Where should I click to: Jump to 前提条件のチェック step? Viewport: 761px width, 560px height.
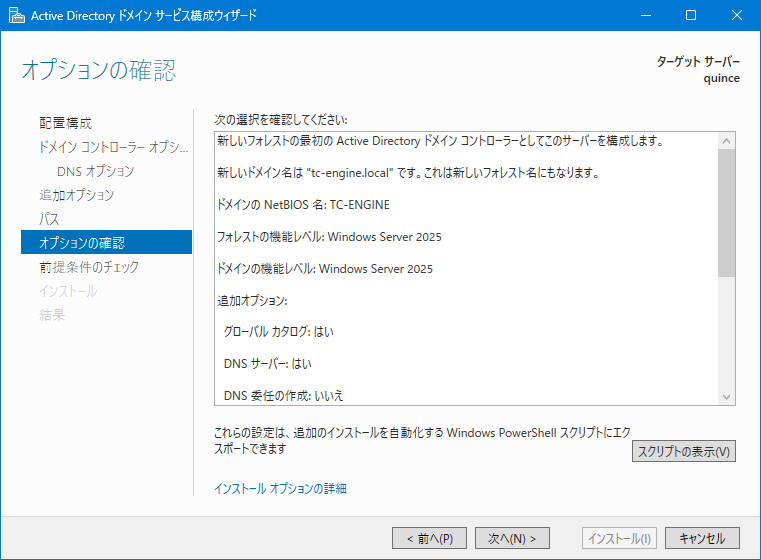(x=89, y=267)
